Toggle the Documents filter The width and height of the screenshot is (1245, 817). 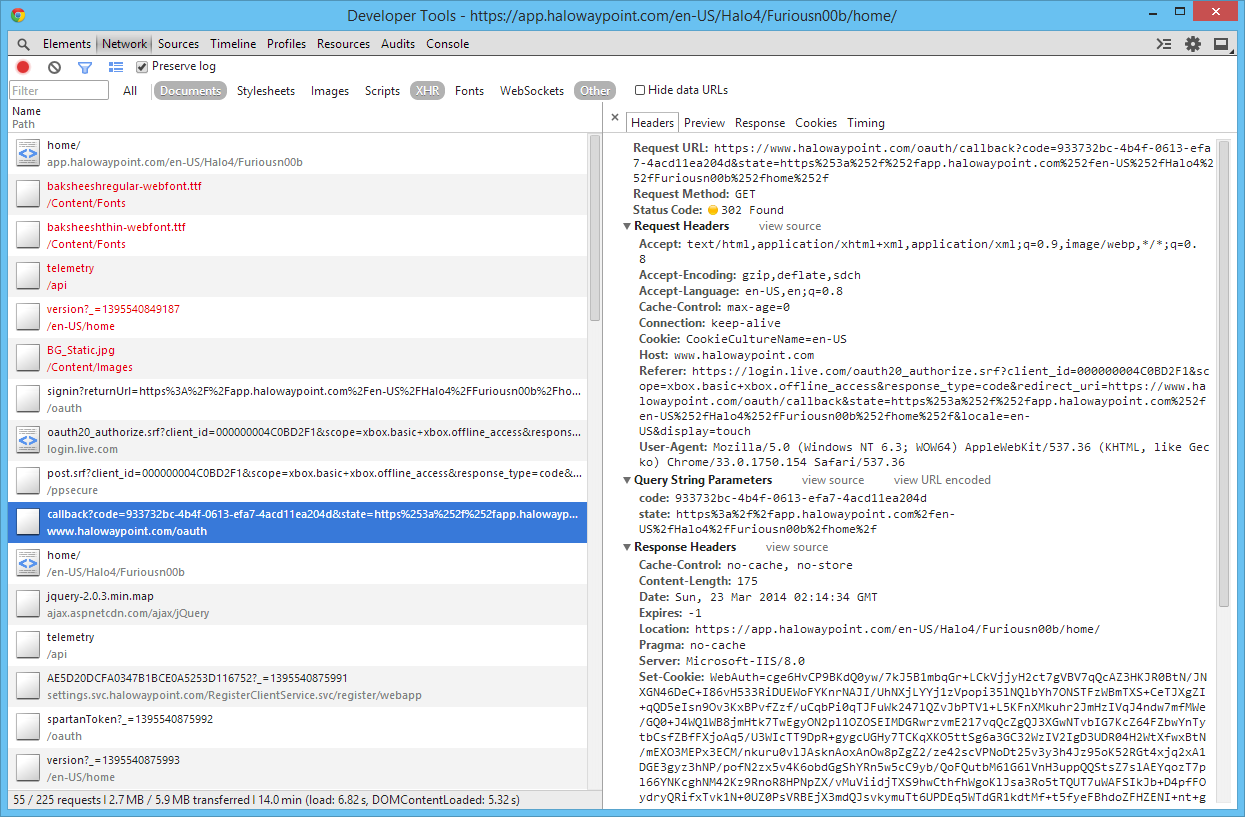190,91
